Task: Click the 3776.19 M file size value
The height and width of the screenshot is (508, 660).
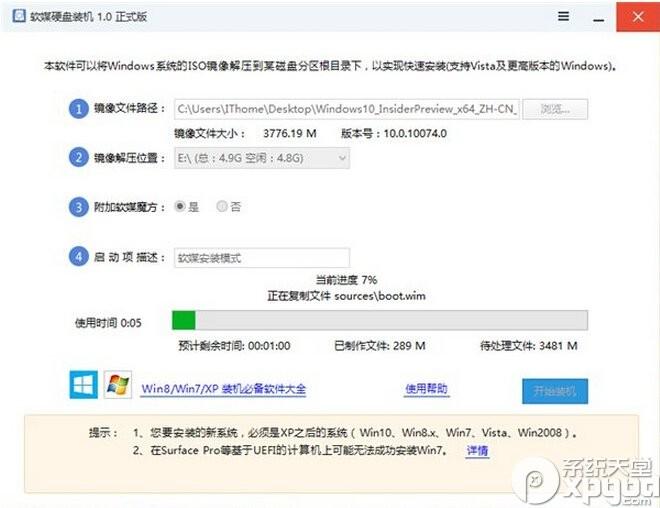Action: point(290,134)
